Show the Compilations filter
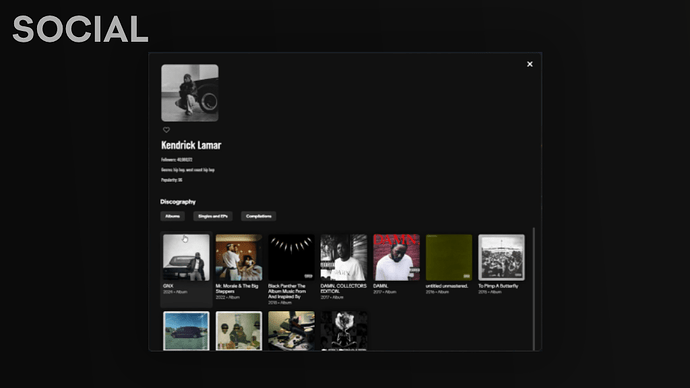The height and width of the screenshot is (388, 690). (x=259, y=216)
